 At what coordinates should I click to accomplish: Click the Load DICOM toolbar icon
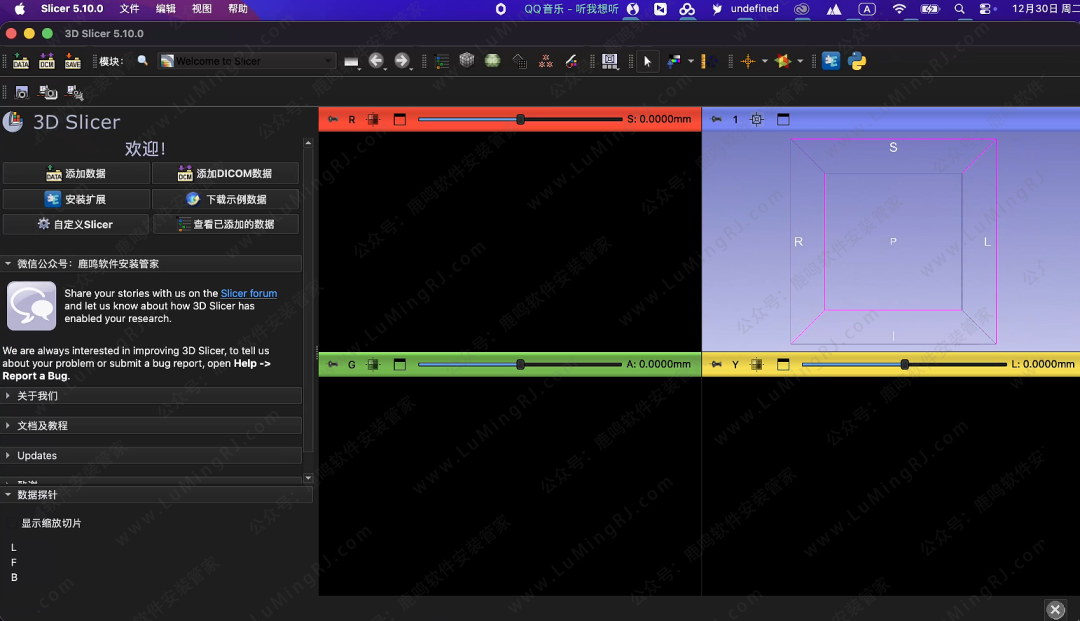tap(46, 62)
